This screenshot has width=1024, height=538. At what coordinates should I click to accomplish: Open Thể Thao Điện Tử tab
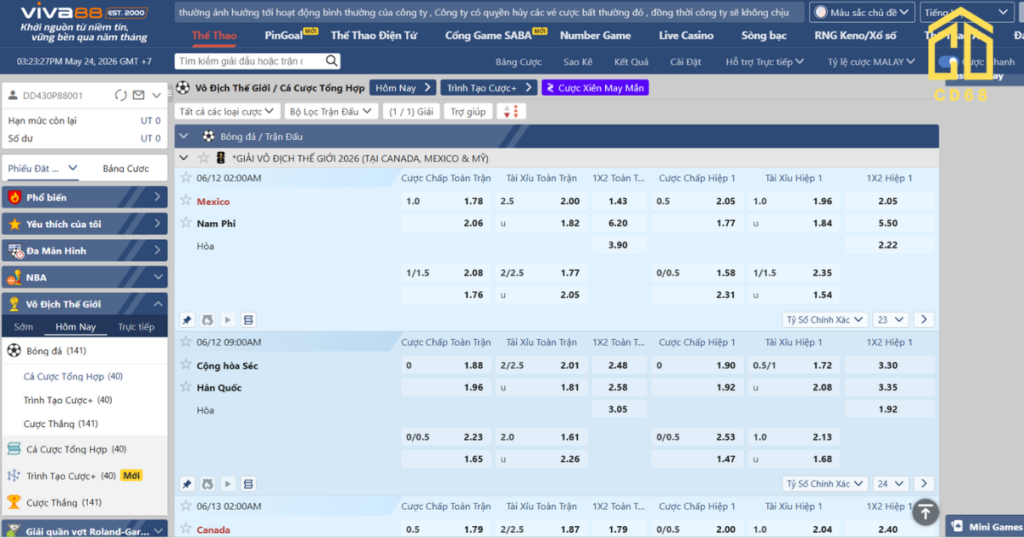tap(374, 35)
